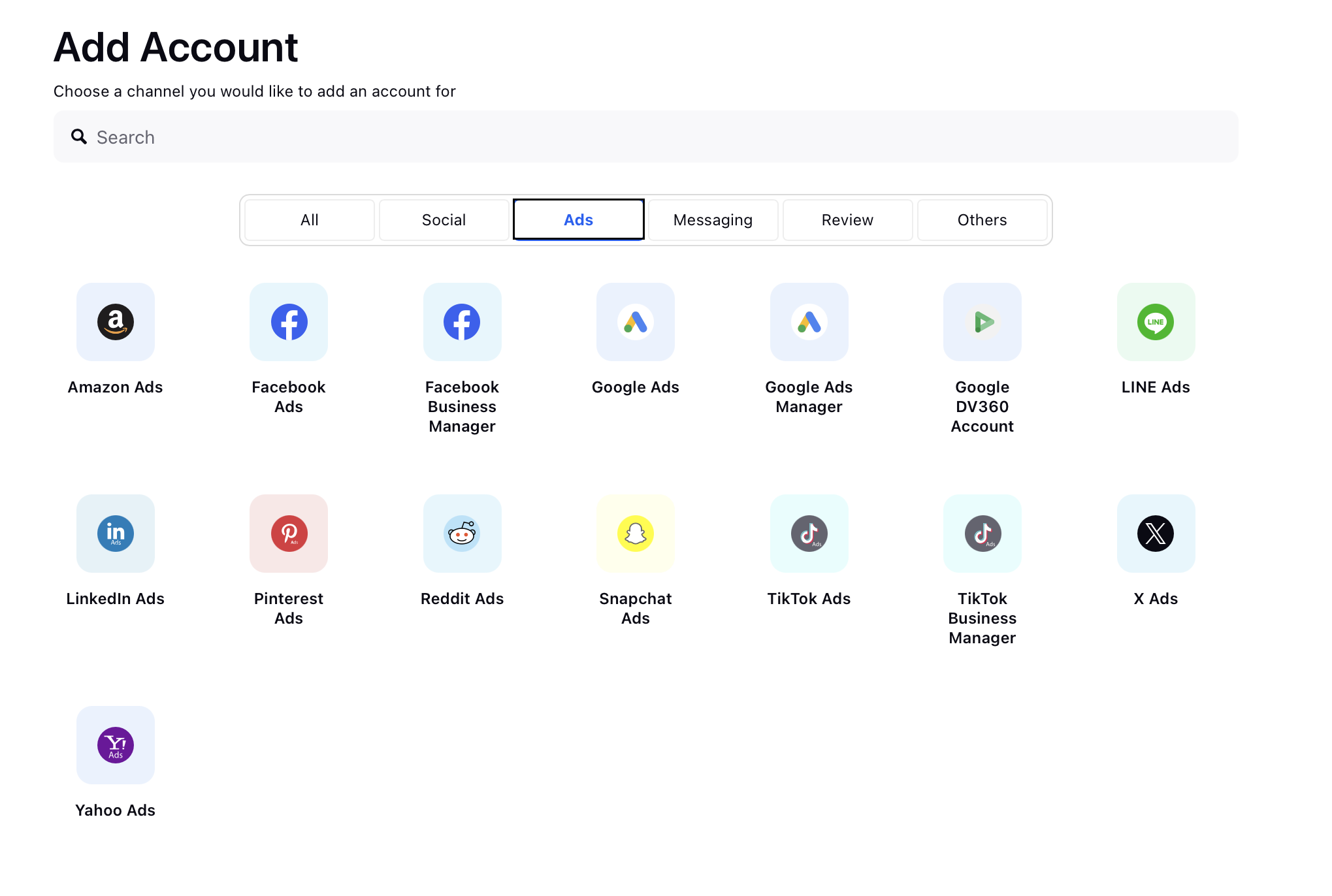Viewport: 1332px width, 896px height.
Task: Select the Snapchat Ads icon
Action: tap(636, 534)
